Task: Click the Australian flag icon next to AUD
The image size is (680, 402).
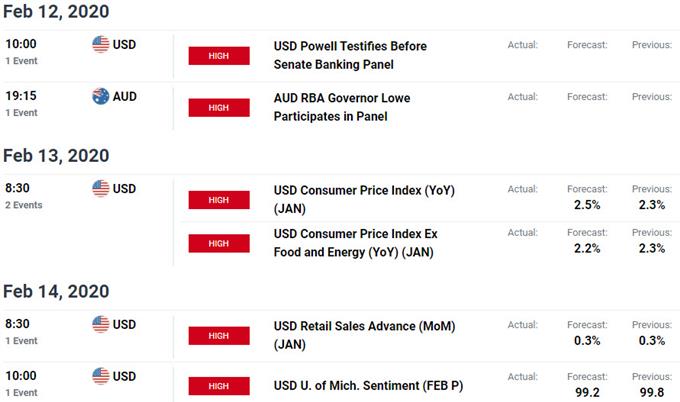Action: [x=101, y=96]
